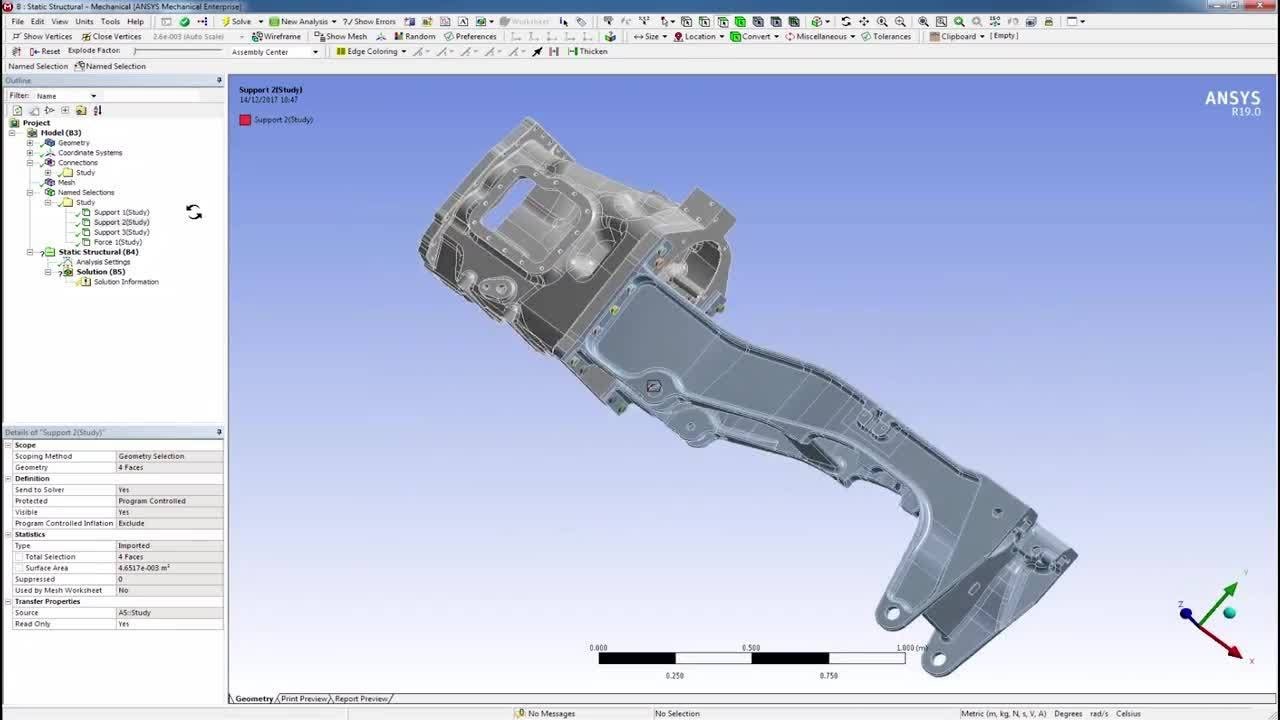Image resolution: width=1280 pixels, height=720 pixels.
Task: Select Support 1(Study) in the tree
Action: [x=121, y=212]
